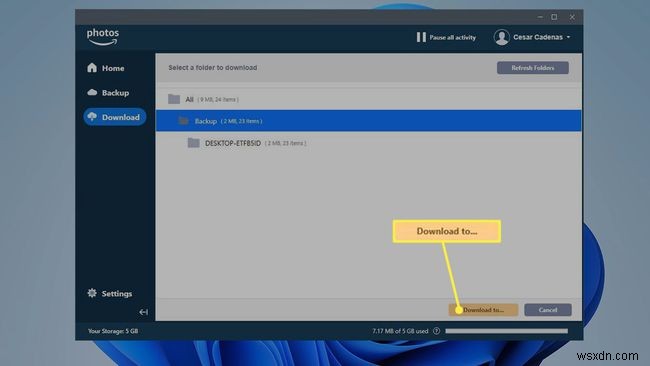
Task: Collapse the sidebar with arrow icon
Action: coord(143,312)
